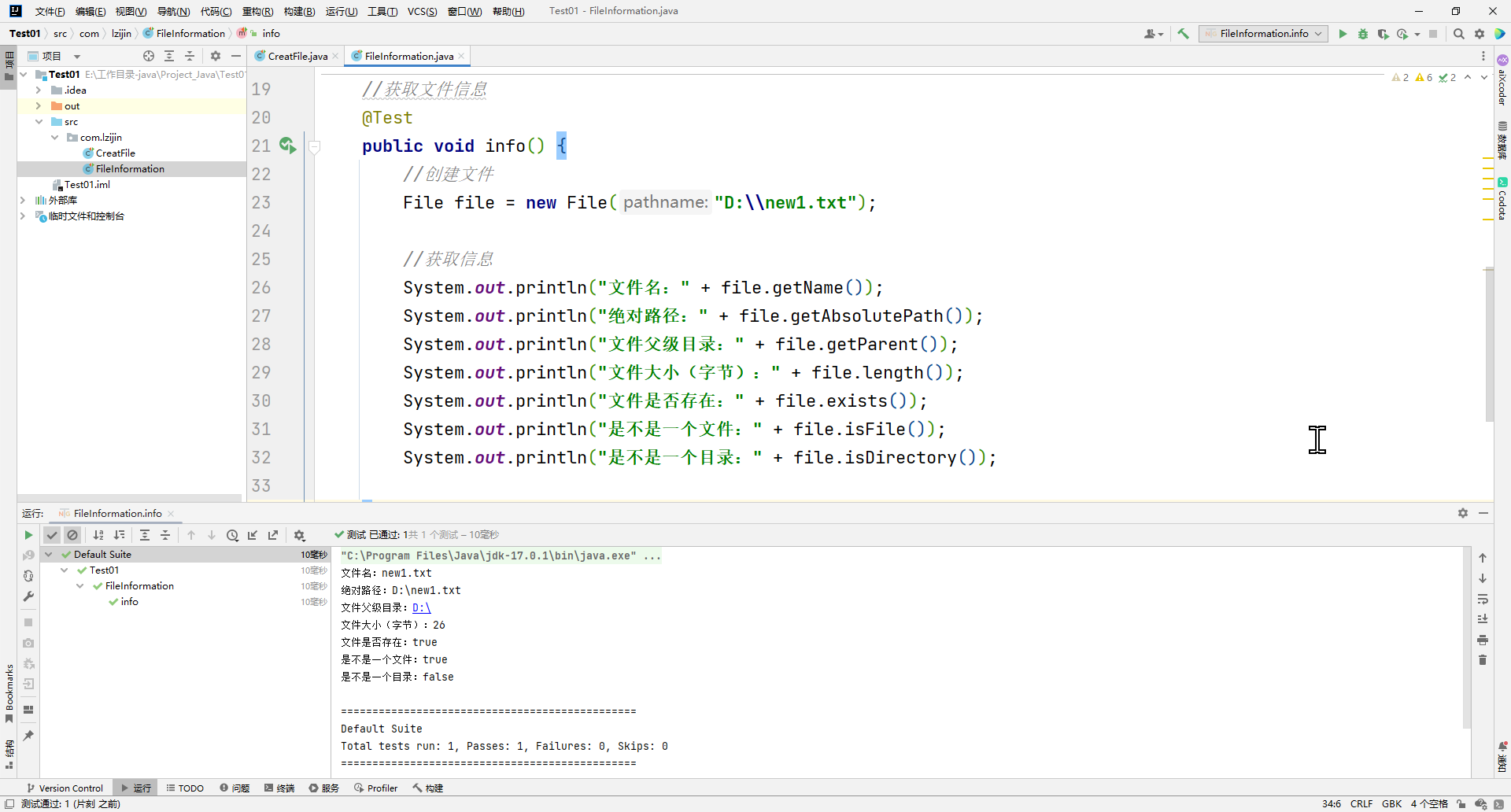Expand all in the Project panel toolbar

coord(169,56)
